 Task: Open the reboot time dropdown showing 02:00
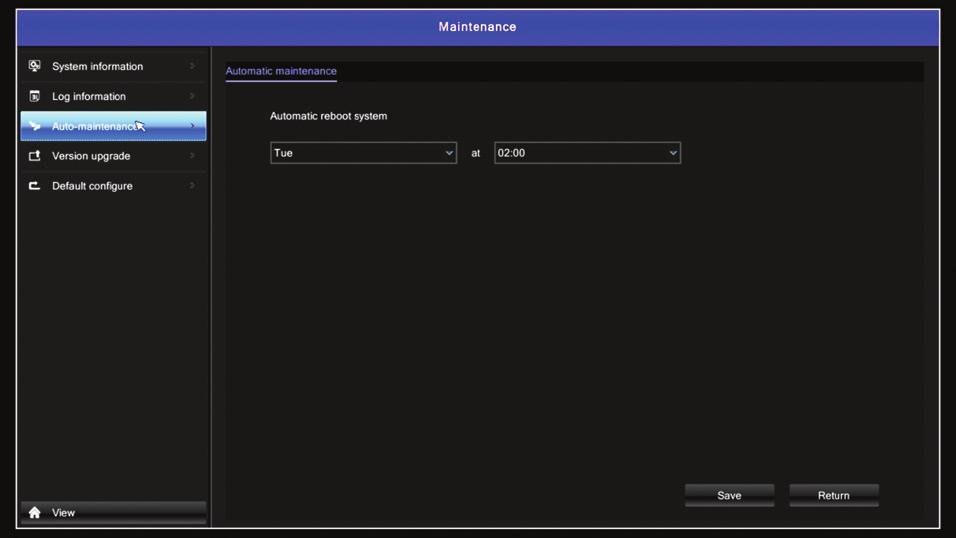(587, 153)
